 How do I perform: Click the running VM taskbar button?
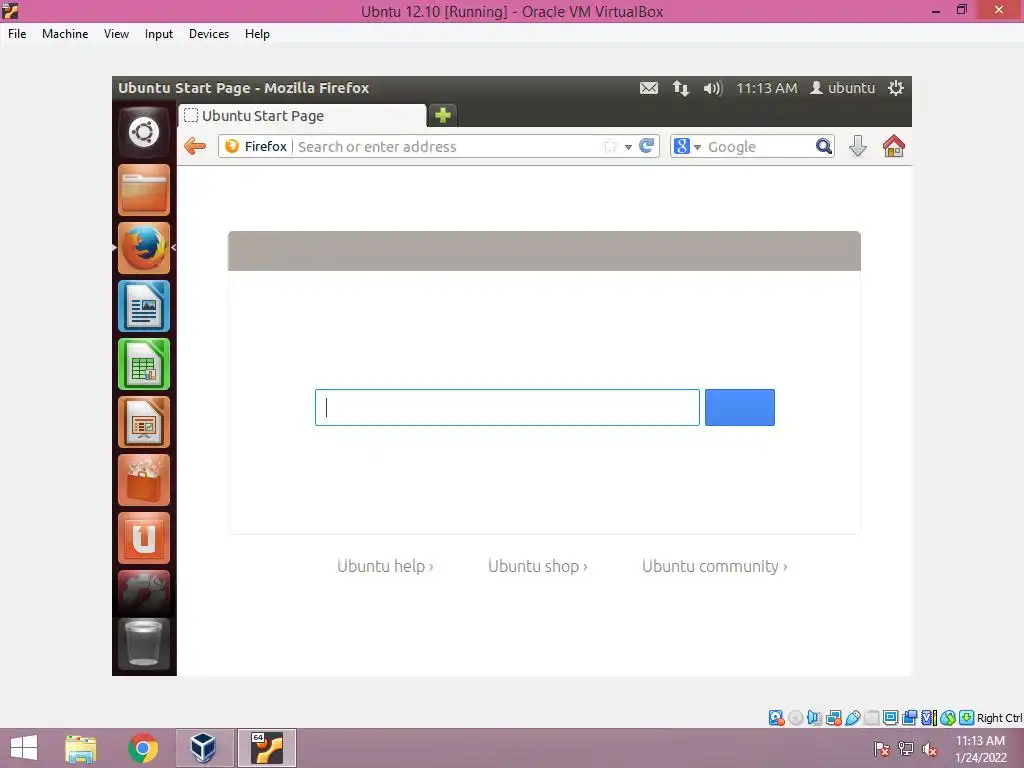(x=267, y=748)
